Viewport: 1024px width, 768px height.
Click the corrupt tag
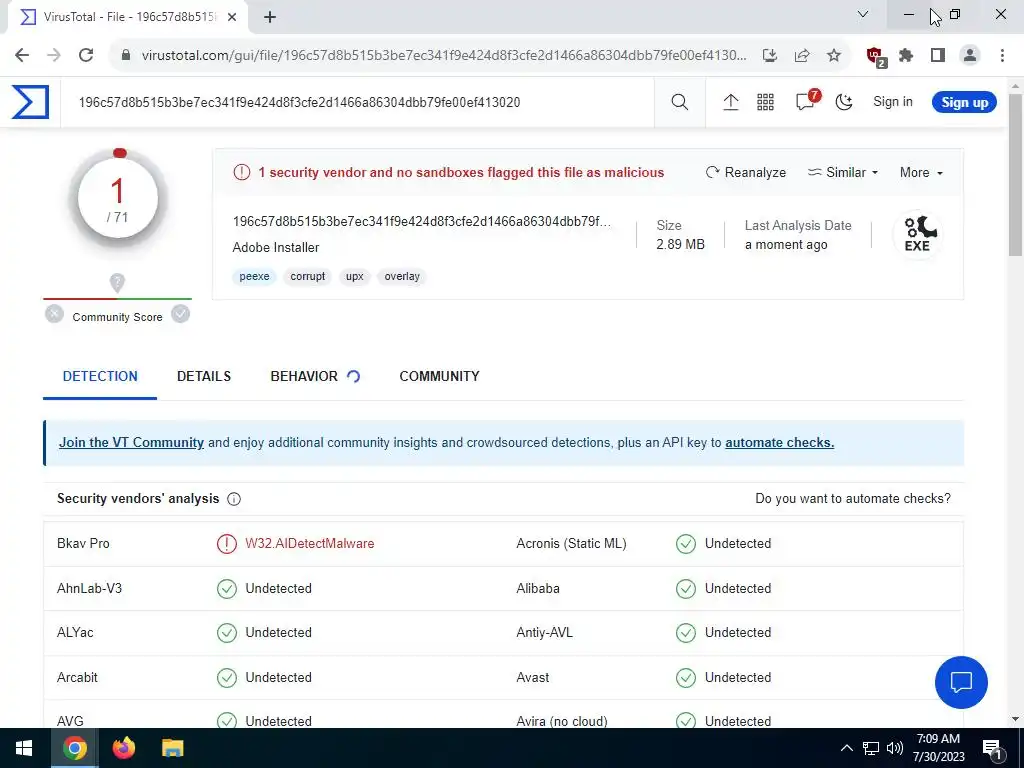(308, 276)
